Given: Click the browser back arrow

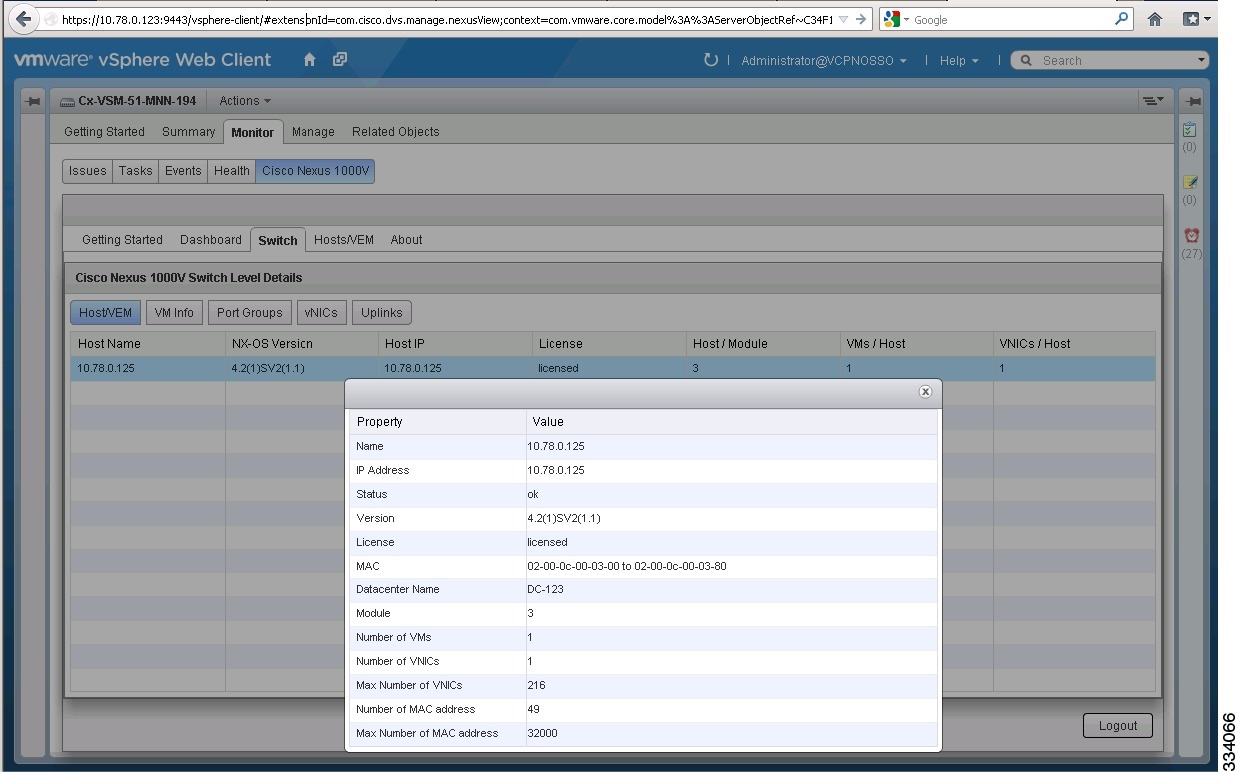Looking at the screenshot, I should tap(22, 18).
